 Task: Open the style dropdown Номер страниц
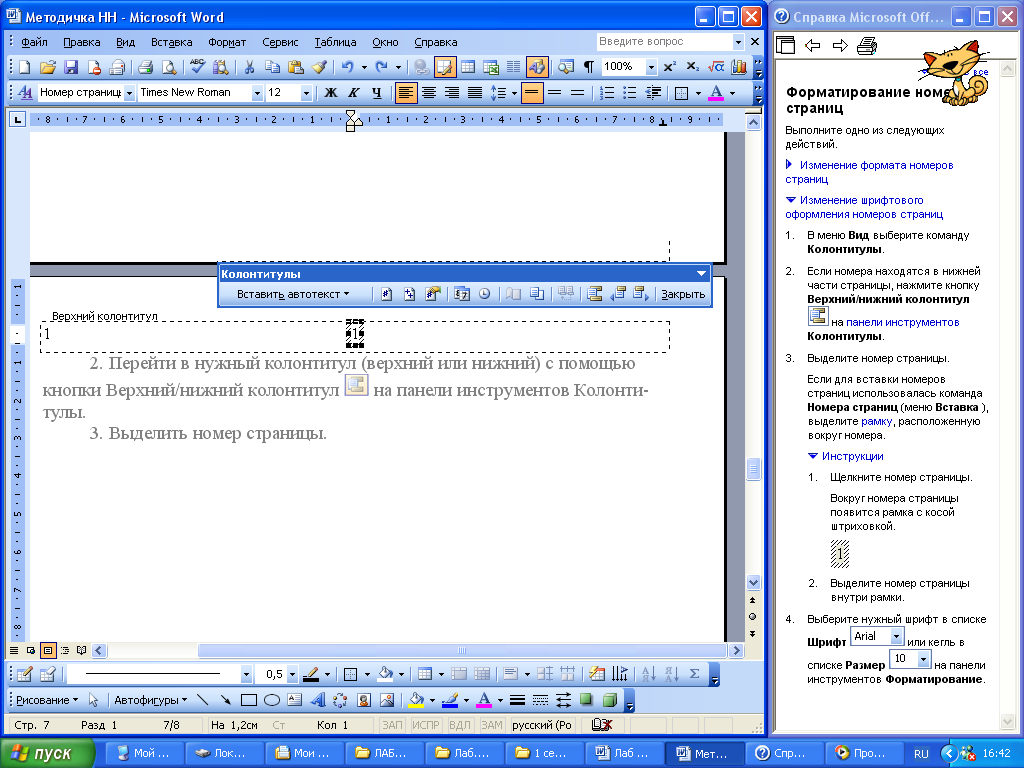[129, 93]
